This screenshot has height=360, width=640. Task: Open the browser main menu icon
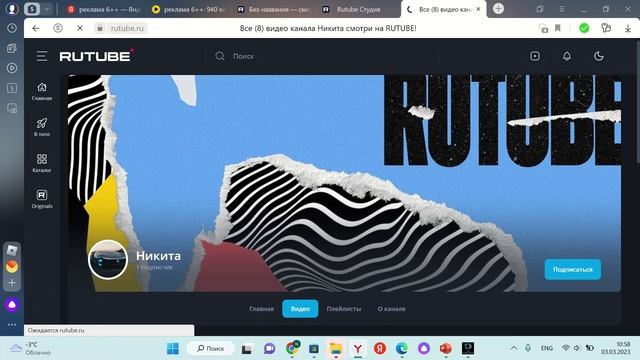pyautogui.click(x=562, y=9)
